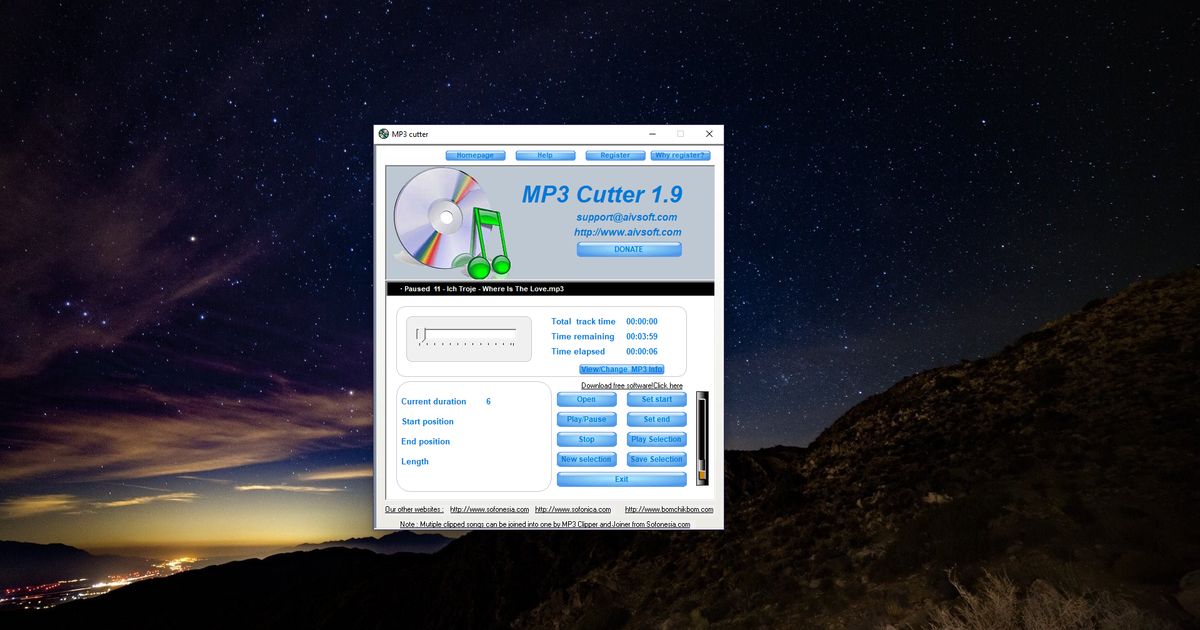Toggle playback with Play/Pause
Viewport: 1200px width, 630px height.
586,420
